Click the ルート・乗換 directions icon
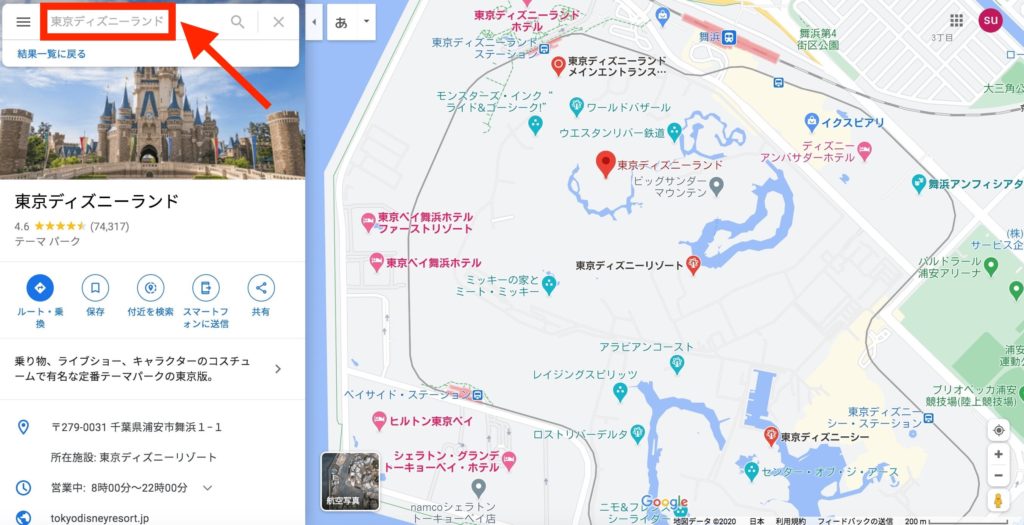This screenshot has width=1024, height=525. pyautogui.click(x=40, y=287)
